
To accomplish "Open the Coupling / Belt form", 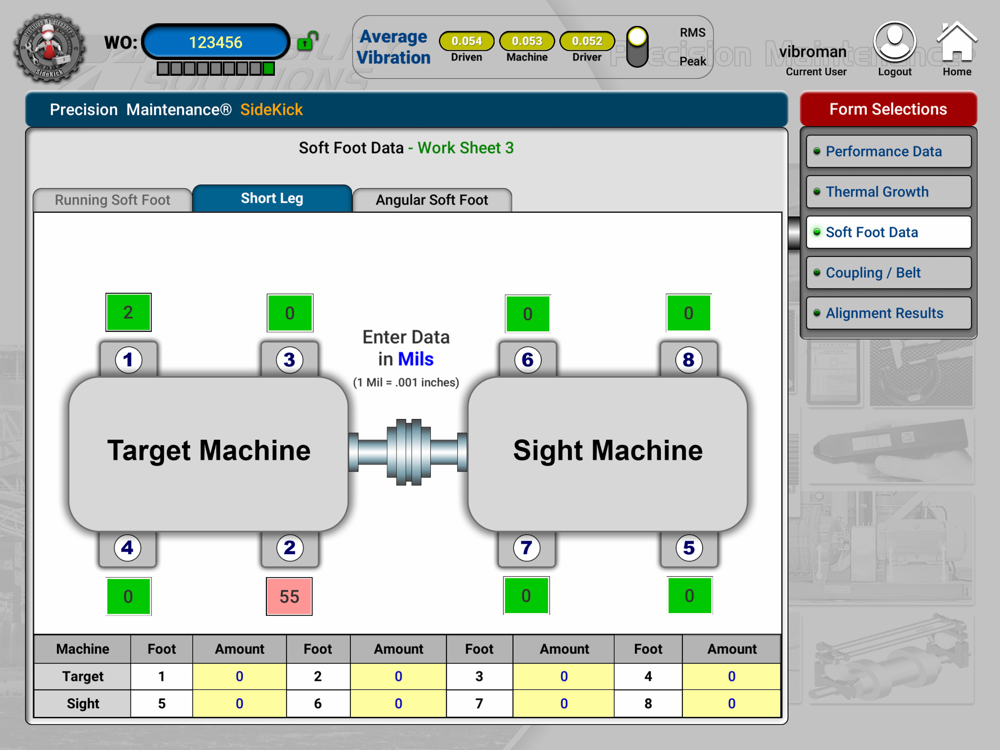I will tap(888, 272).
